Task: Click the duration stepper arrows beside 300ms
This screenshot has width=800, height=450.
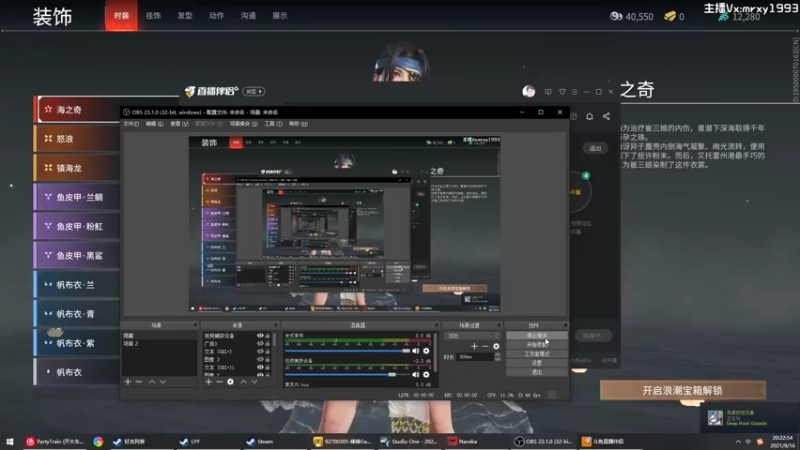Action: click(497, 357)
